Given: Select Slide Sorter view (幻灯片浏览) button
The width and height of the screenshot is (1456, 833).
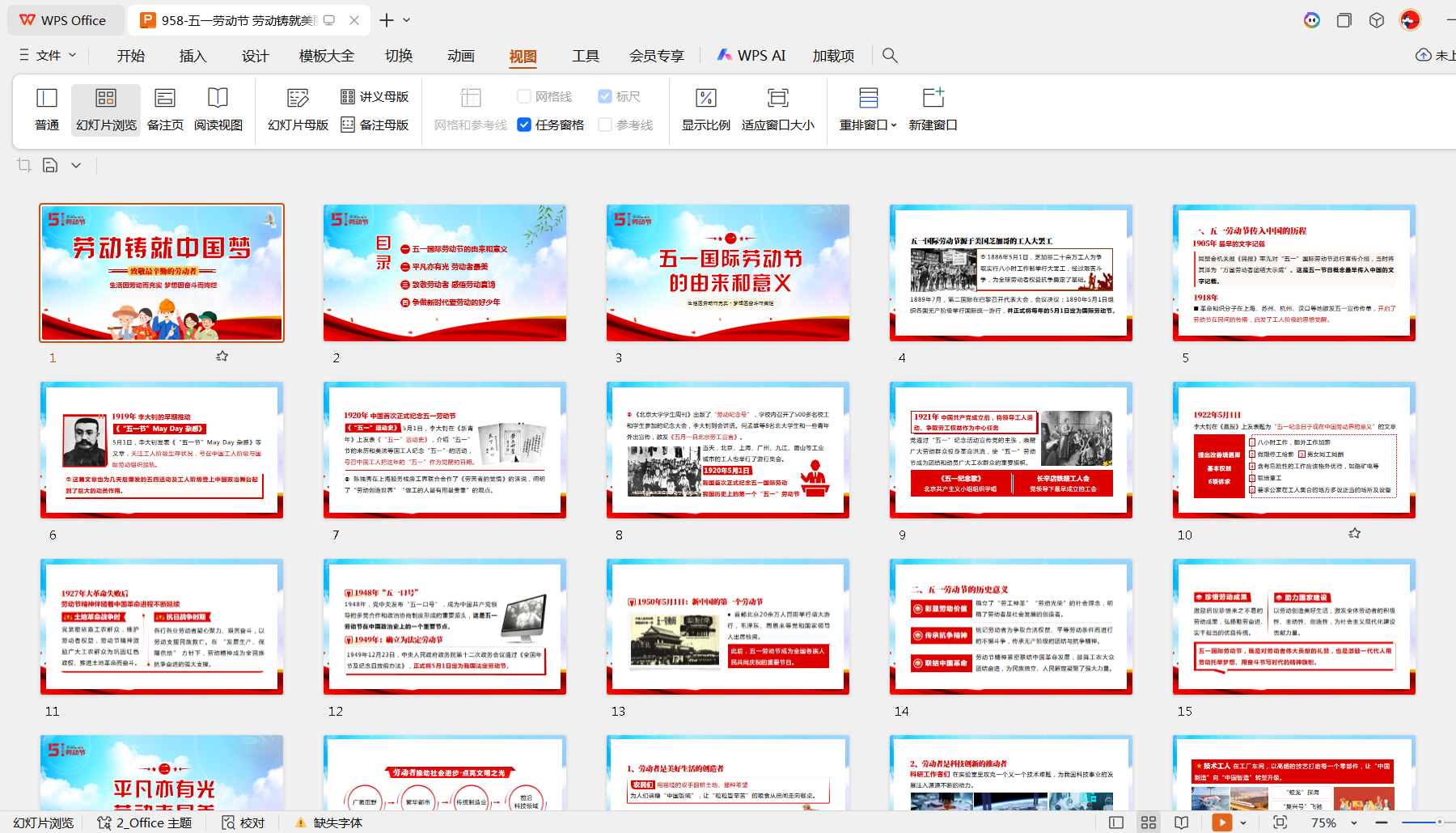Looking at the screenshot, I should tap(106, 109).
